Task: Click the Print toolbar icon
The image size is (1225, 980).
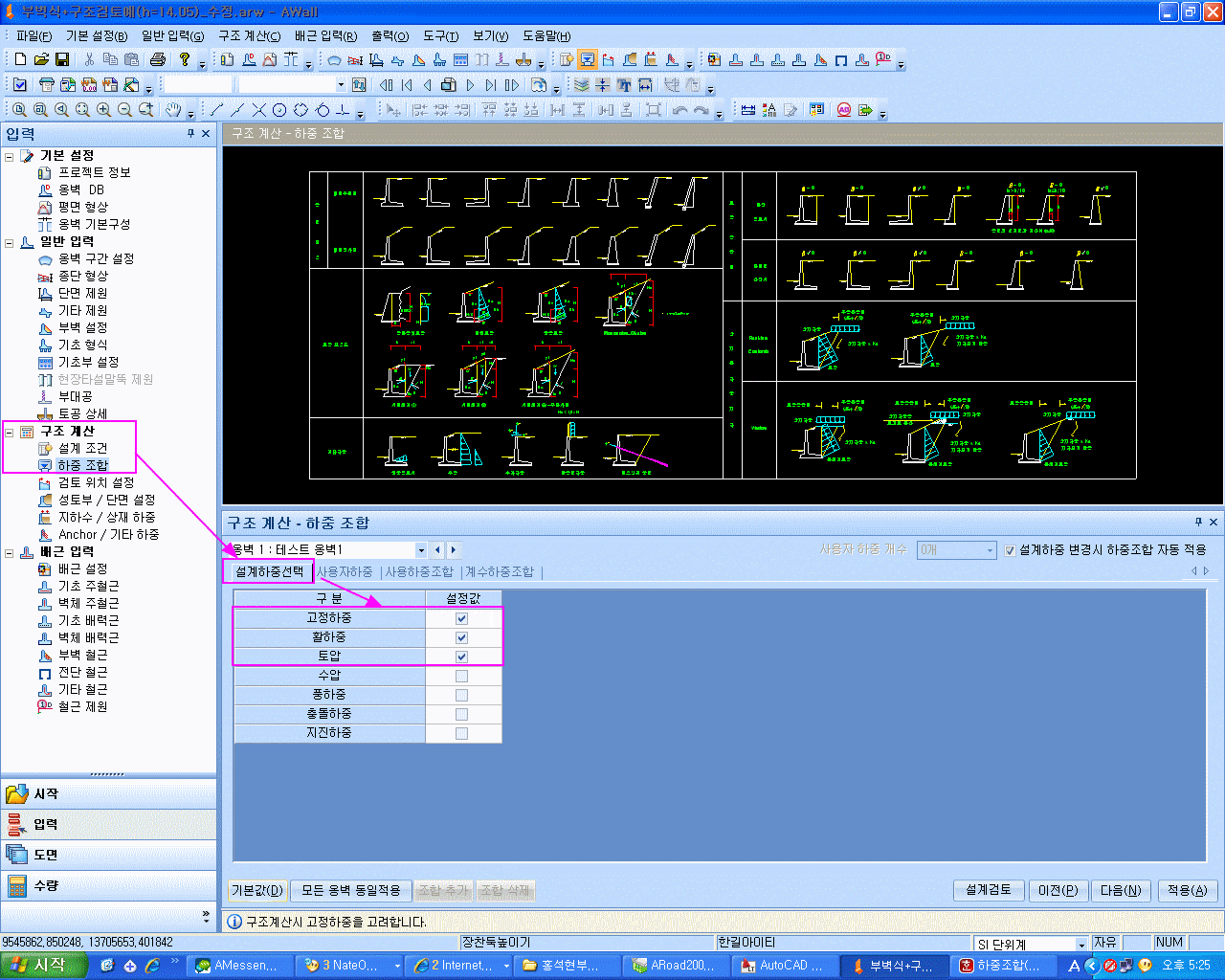Action: click(x=158, y=59)
